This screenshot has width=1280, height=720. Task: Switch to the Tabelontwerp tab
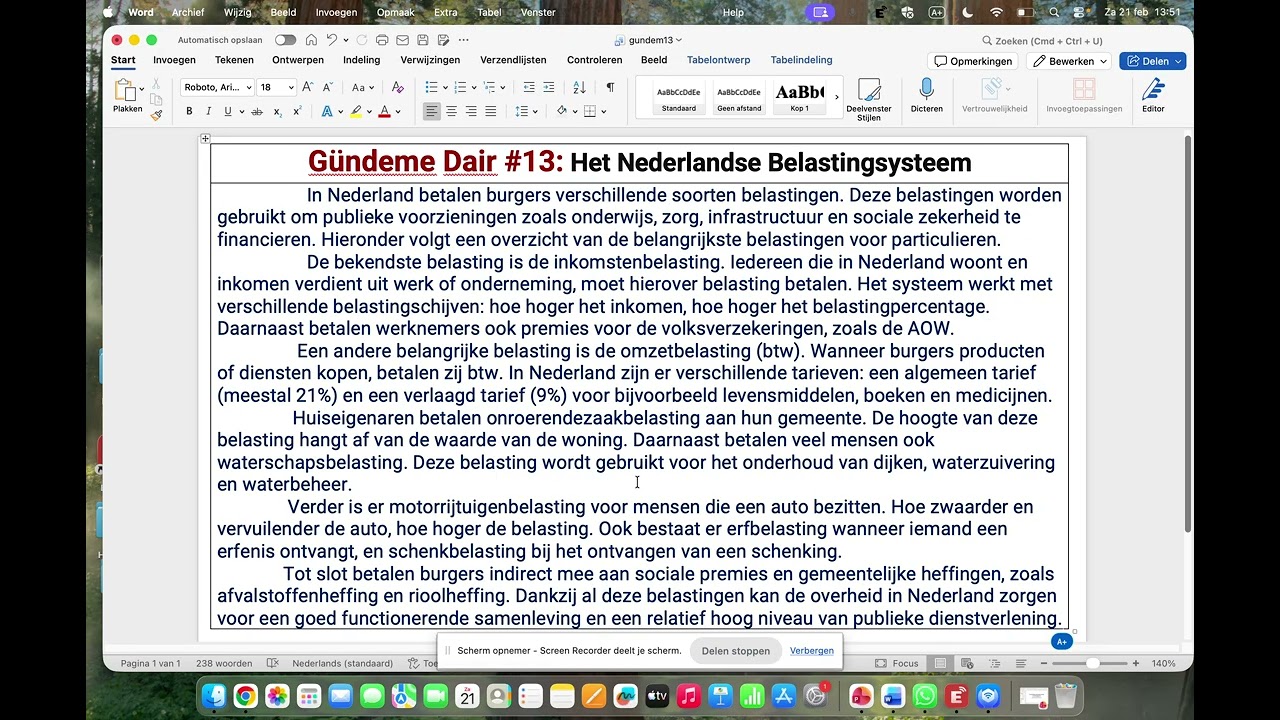(x=718, y=60)
